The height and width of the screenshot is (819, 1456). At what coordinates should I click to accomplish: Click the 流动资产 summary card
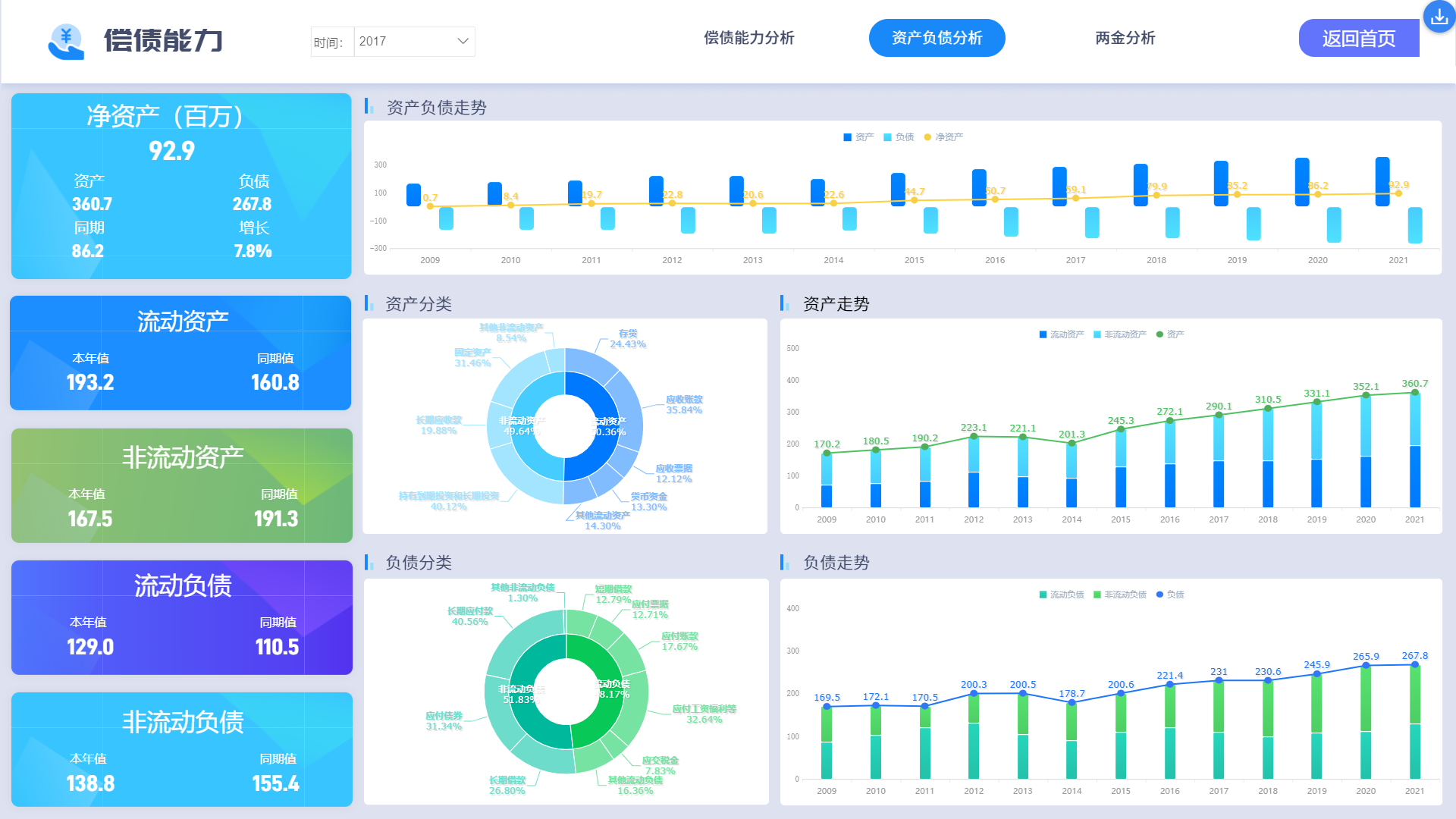click(x=180, y=353)
